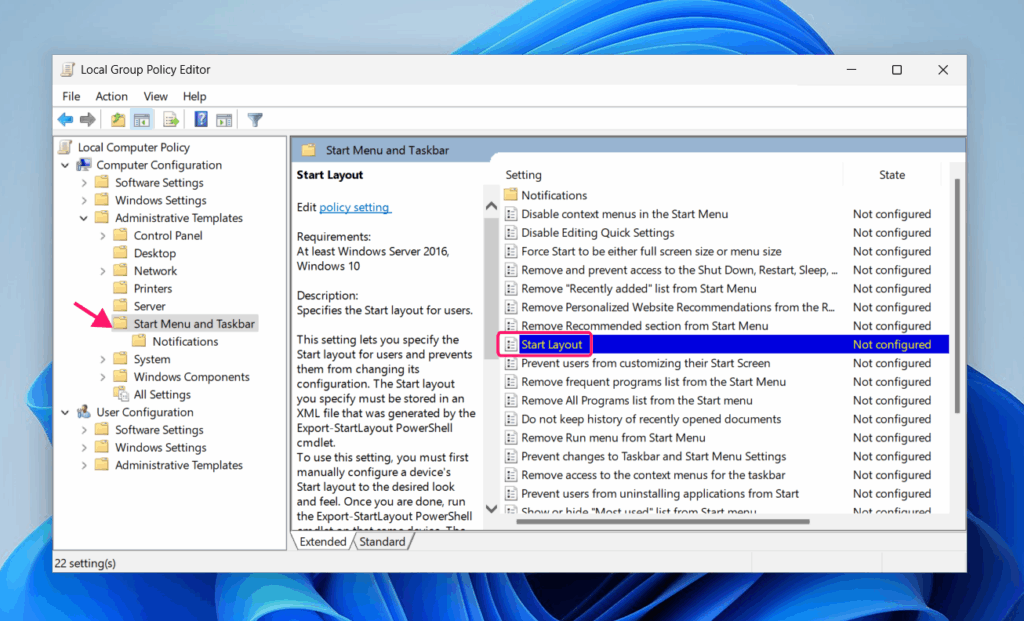Click the User Configuration icon in tree
The height and width of the screenshot is (621, 1024).
point(84,412)
